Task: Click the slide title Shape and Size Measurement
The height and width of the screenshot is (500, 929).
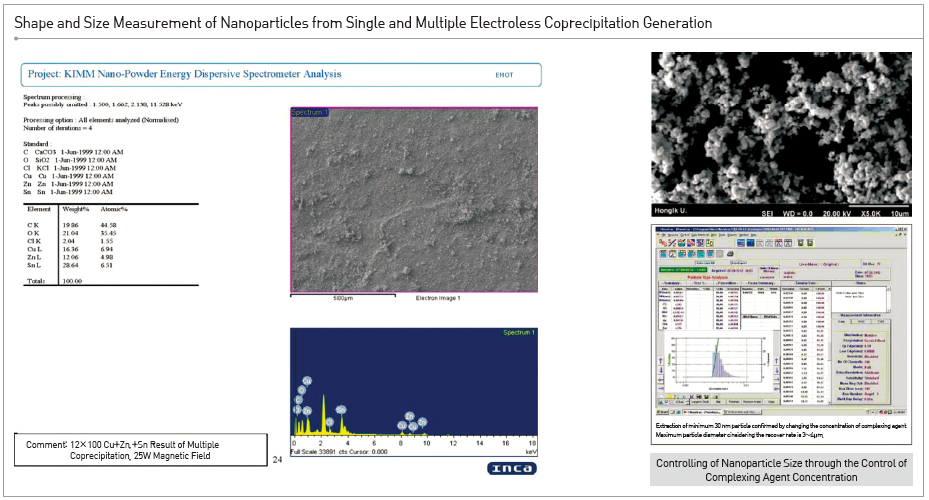Action: pos(363,23)
